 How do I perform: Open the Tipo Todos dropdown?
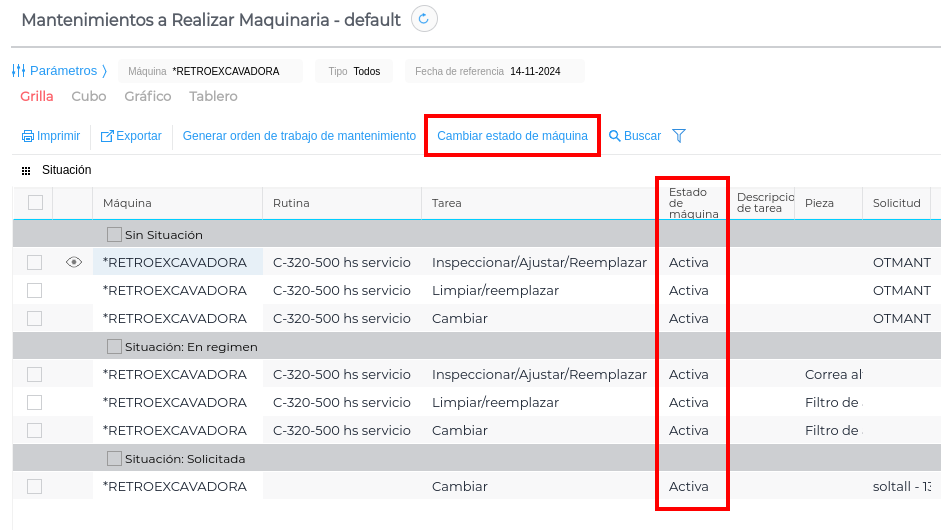point(355,72)
